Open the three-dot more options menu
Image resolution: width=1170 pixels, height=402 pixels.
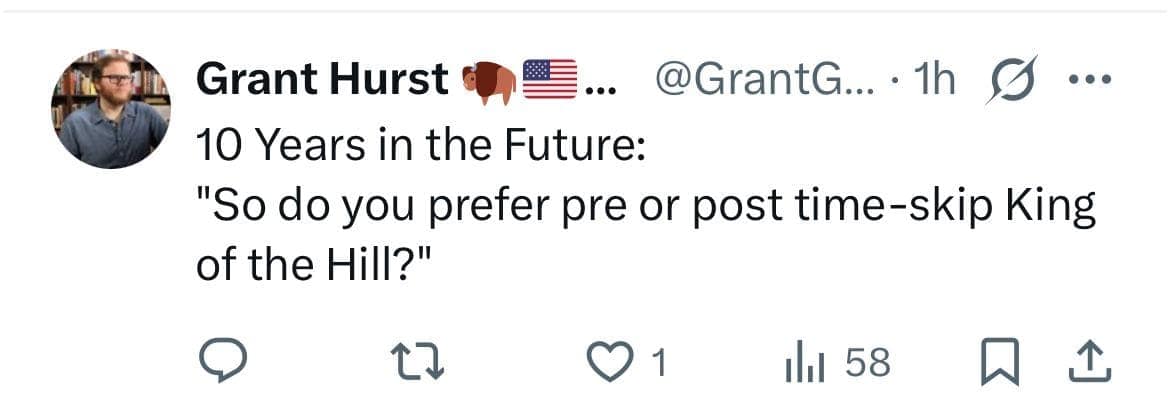[x=1089, y=80]
